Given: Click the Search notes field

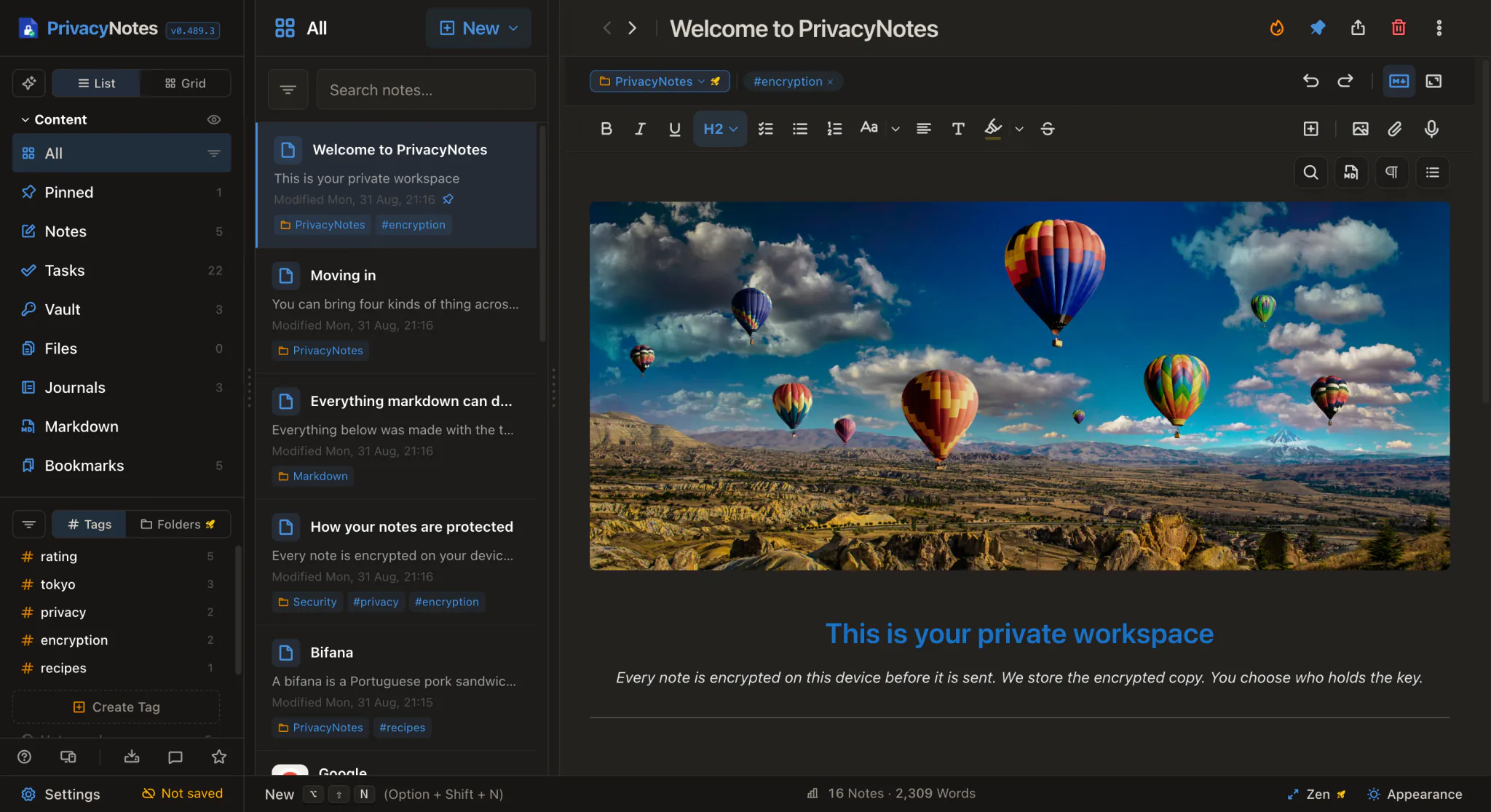Looking at the screenshot, I should tap(426, 89).
